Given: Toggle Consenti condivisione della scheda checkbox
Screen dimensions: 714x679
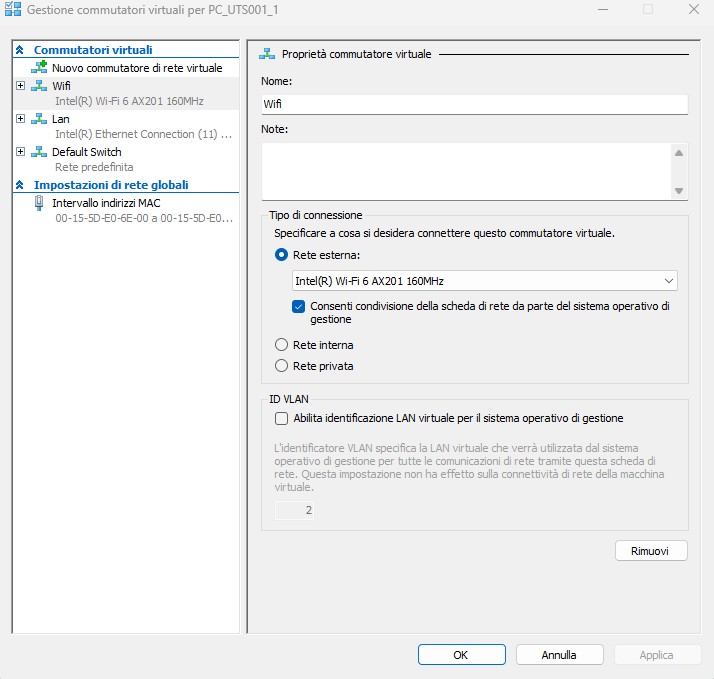Looking at the screenshot, I should 298,306.
